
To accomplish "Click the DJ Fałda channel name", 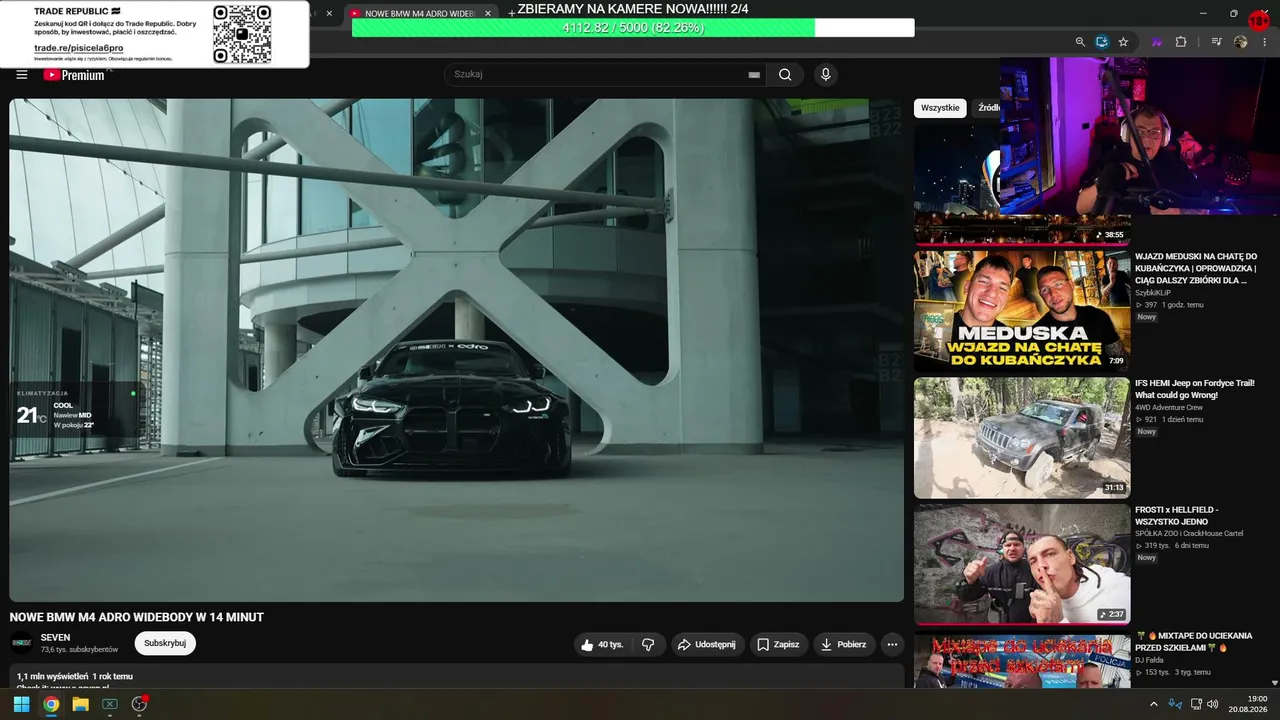I will [x=1151, y=660].
